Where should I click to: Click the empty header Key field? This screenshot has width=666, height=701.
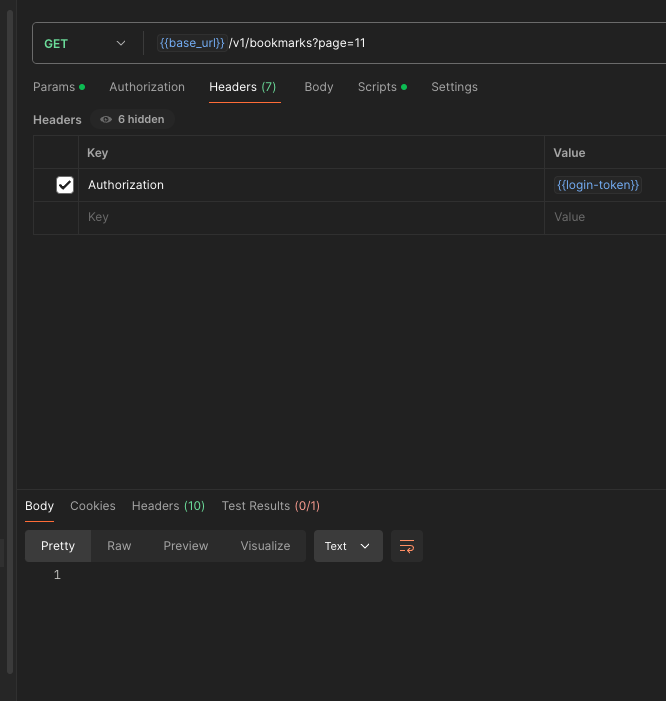[x=311, y=217]
